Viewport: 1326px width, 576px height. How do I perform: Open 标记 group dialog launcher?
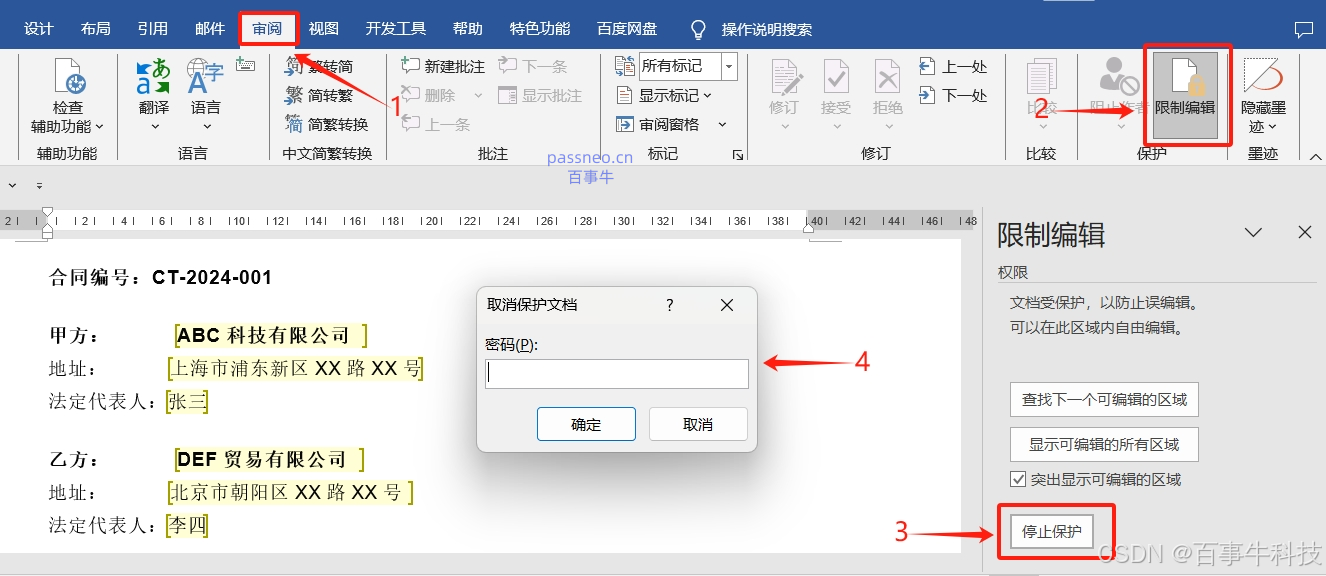(737, 155)
